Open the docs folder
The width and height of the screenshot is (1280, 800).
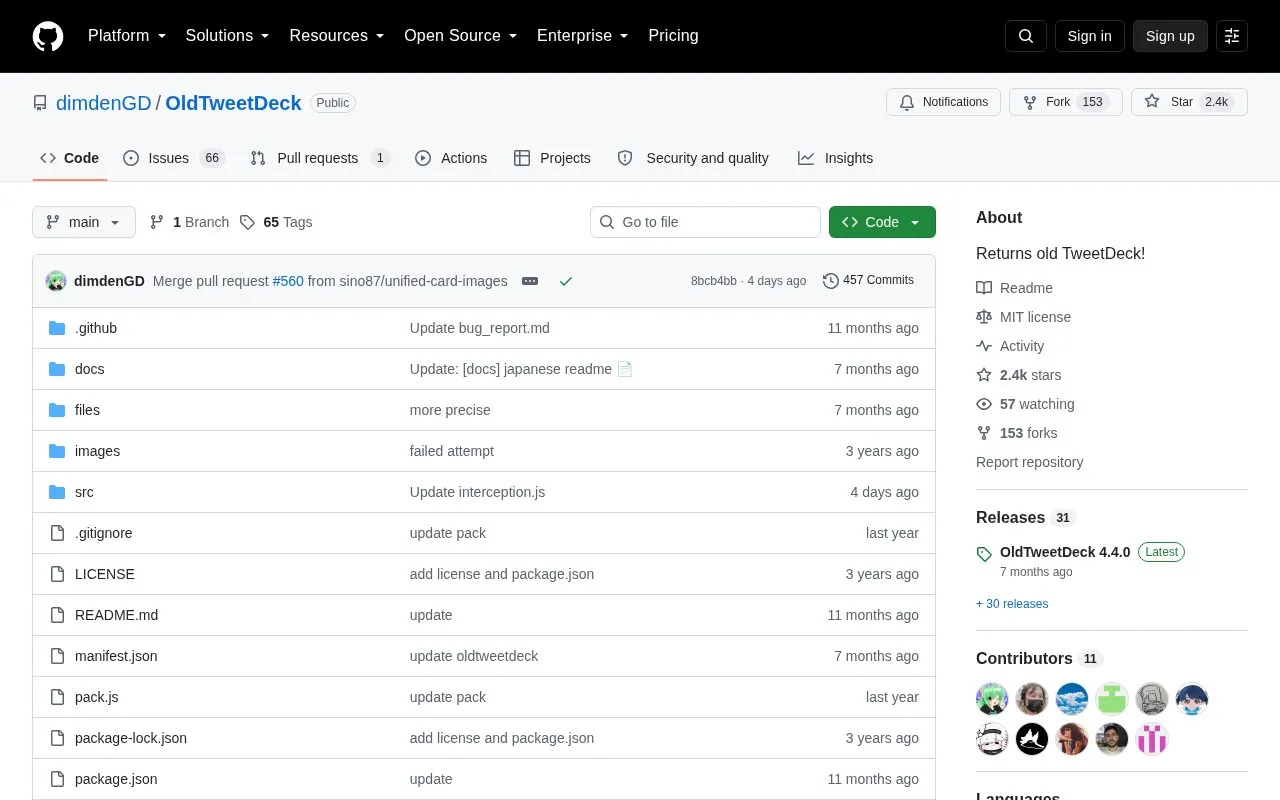click(90, 369)
